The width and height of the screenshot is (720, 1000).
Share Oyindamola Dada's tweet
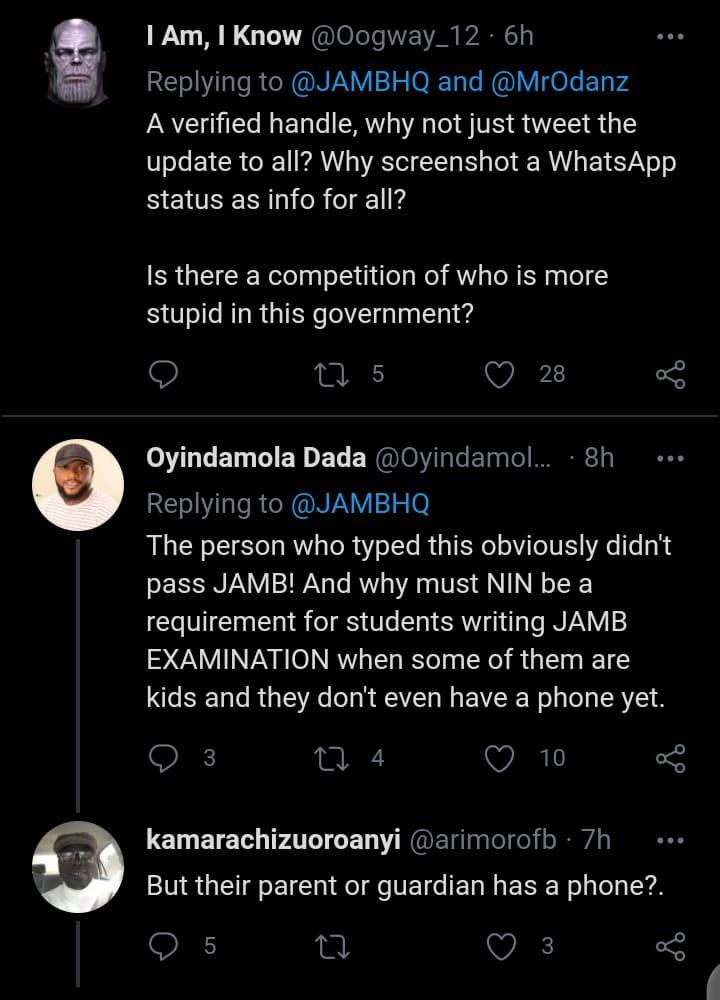(x=670, y=759)
